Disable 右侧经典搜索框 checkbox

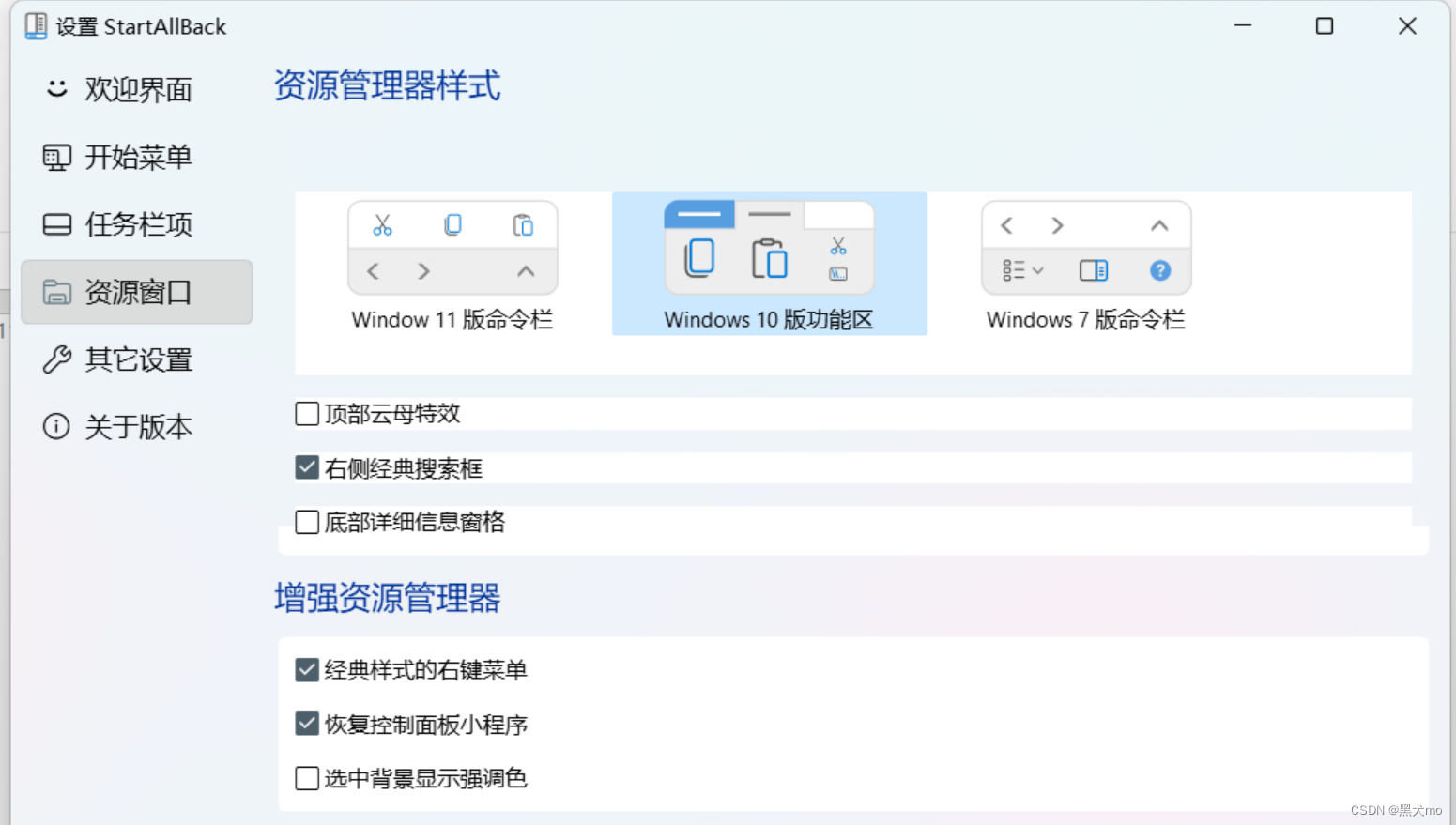[x=306, y=466]
